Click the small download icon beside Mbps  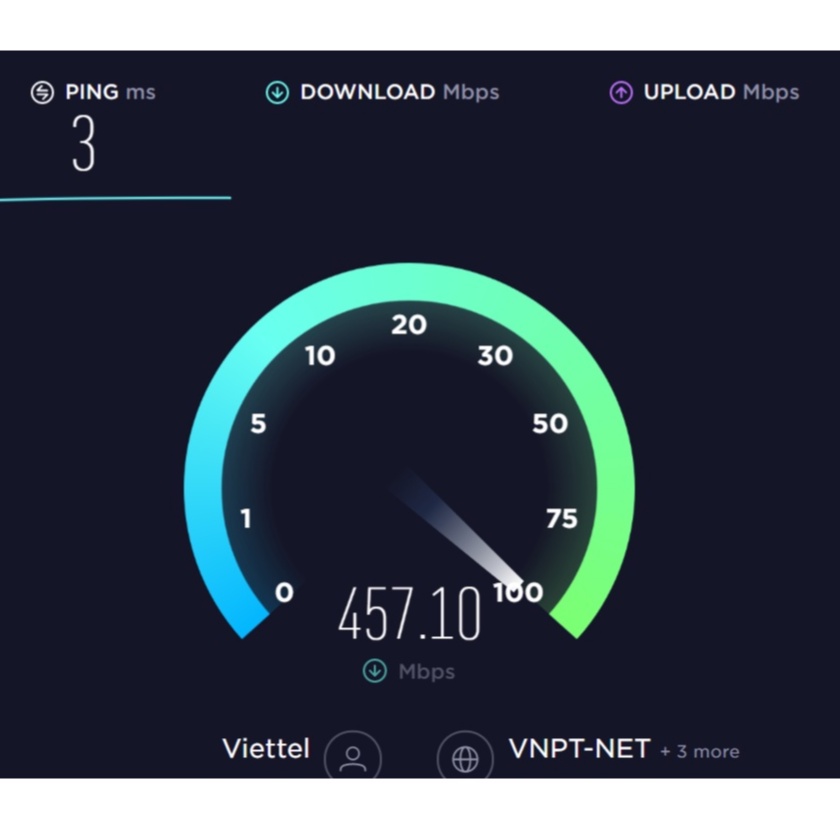point(374,671)
